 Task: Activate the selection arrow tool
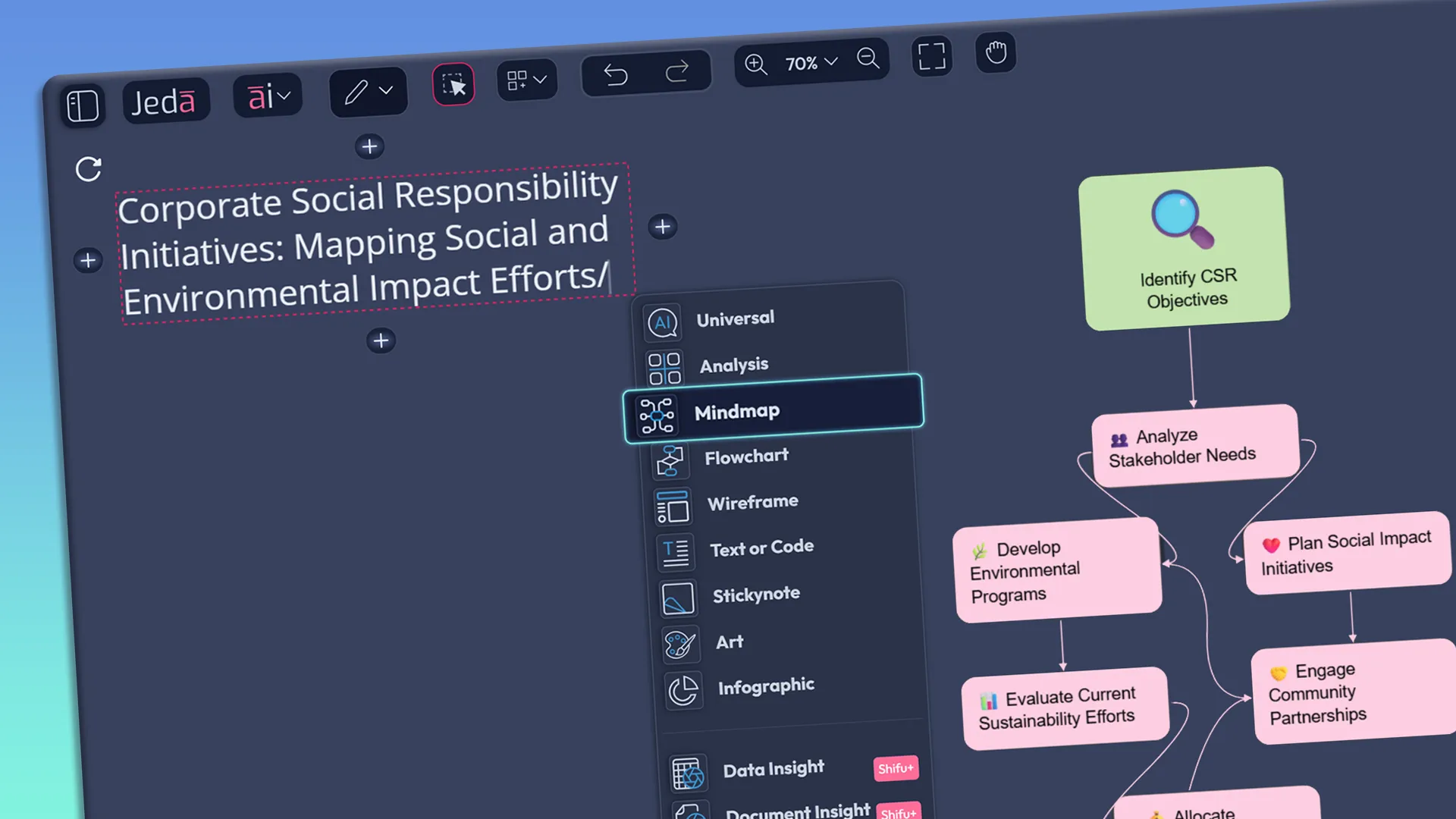coord(453,85)
